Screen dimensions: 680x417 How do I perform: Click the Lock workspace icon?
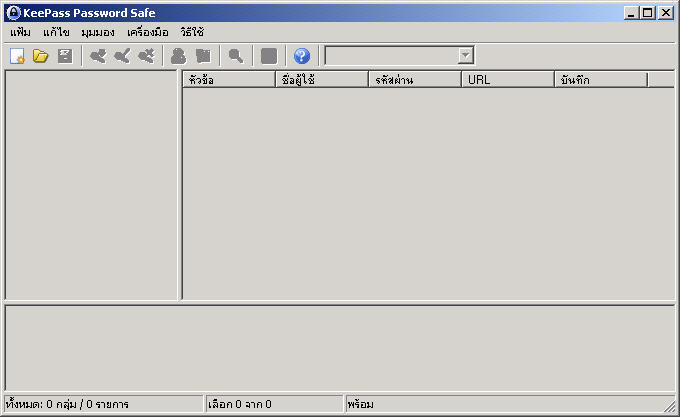tap(269, 56)
